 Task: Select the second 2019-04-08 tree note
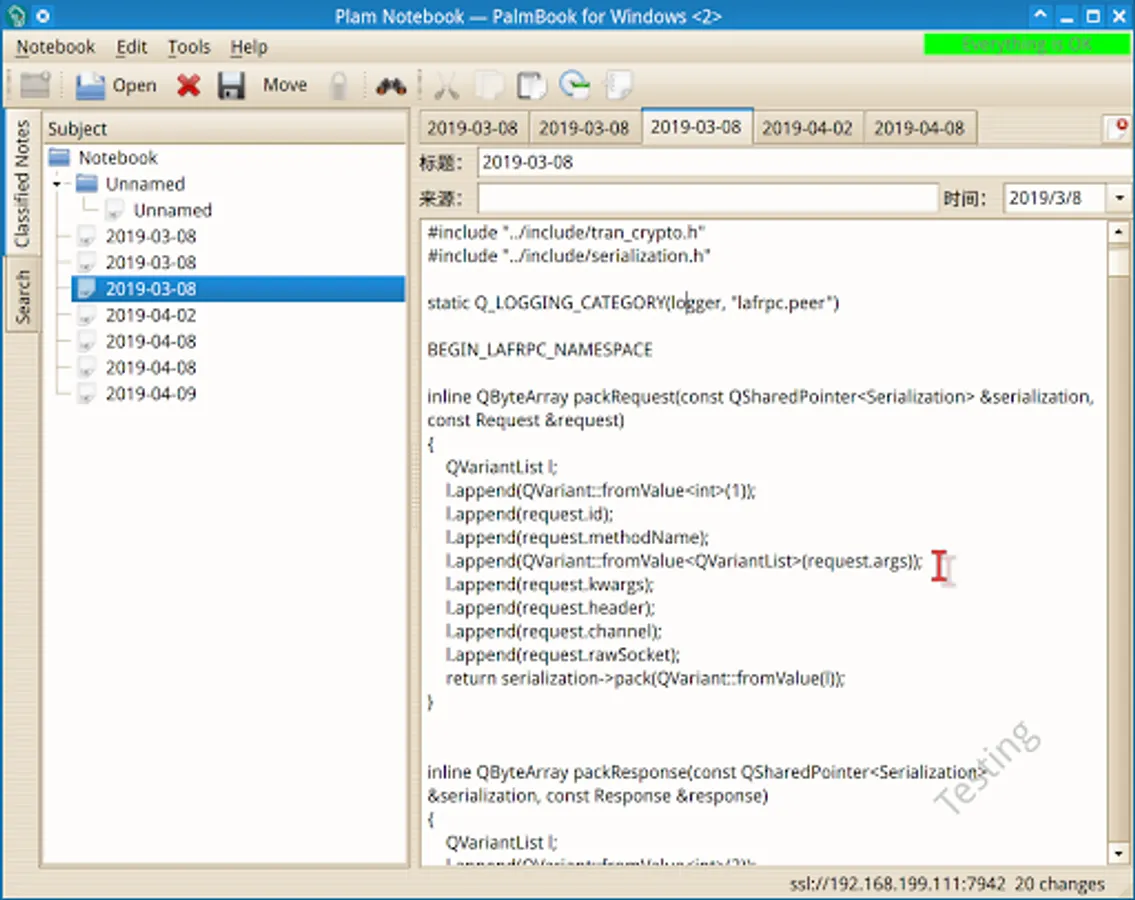pyautogui.click(x=151, y=367)
